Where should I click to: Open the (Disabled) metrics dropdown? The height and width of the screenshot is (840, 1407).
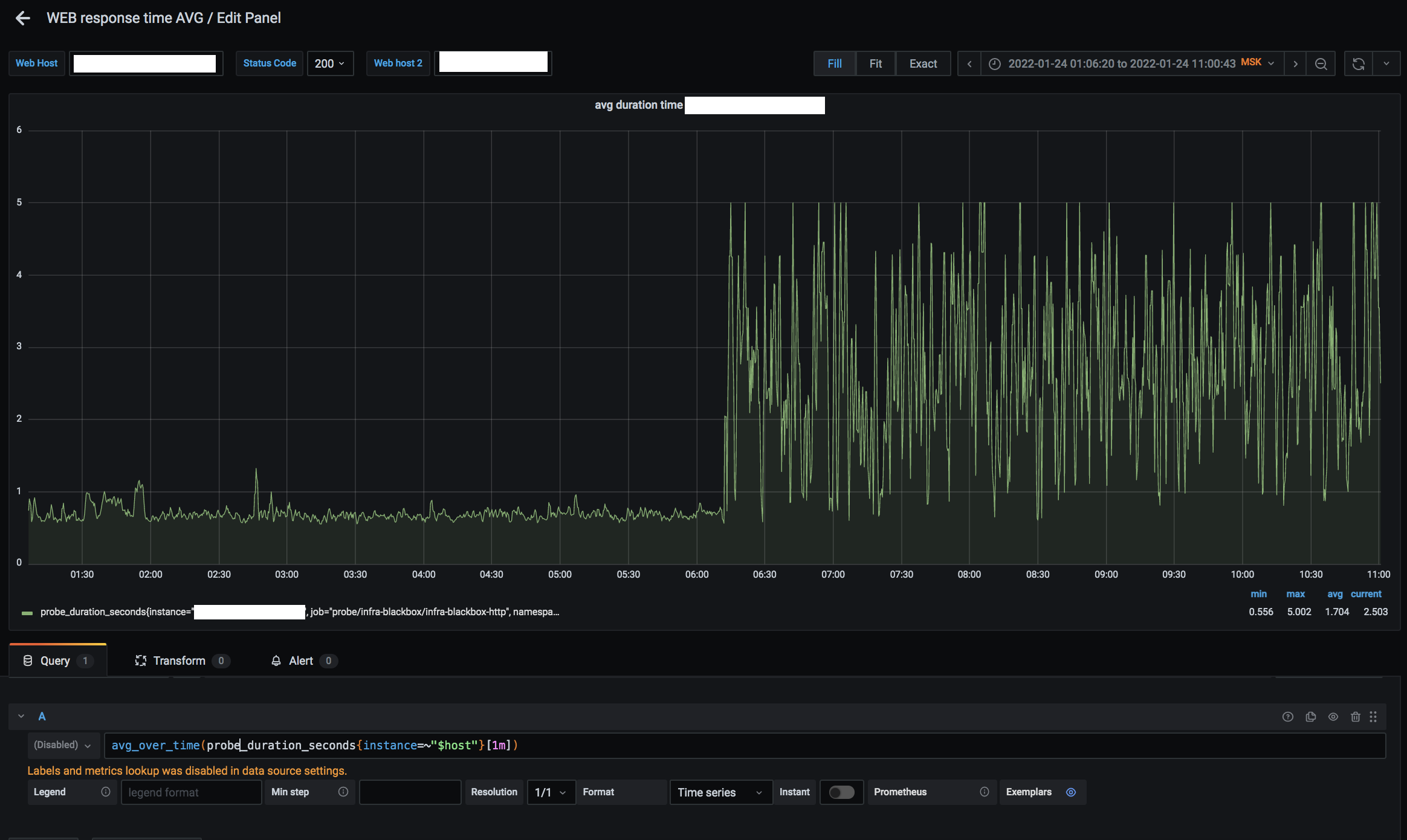pos(62,745)
